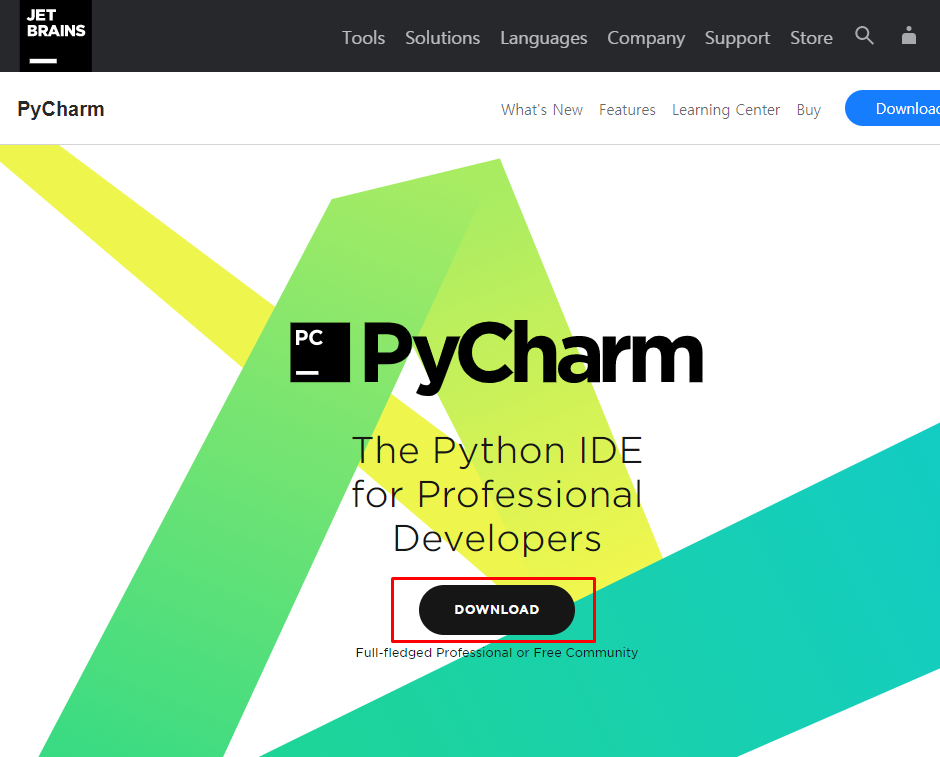This screenshot has height=757, width=940.
Task: Click the PyCharm PC logo icon
Action: click(320, 352)
